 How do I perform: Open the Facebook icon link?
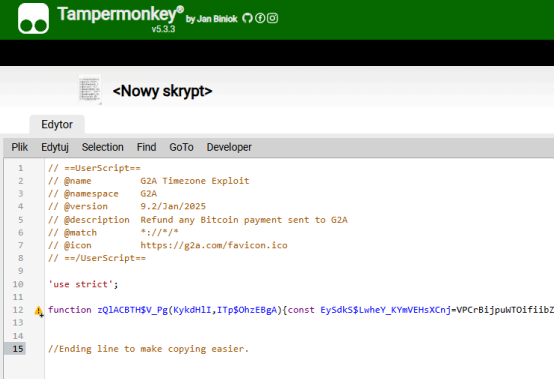(260, 18)
